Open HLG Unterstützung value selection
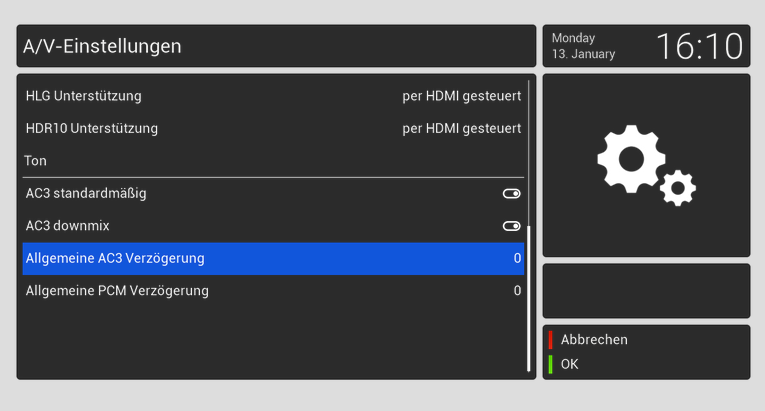 point(461,96)
